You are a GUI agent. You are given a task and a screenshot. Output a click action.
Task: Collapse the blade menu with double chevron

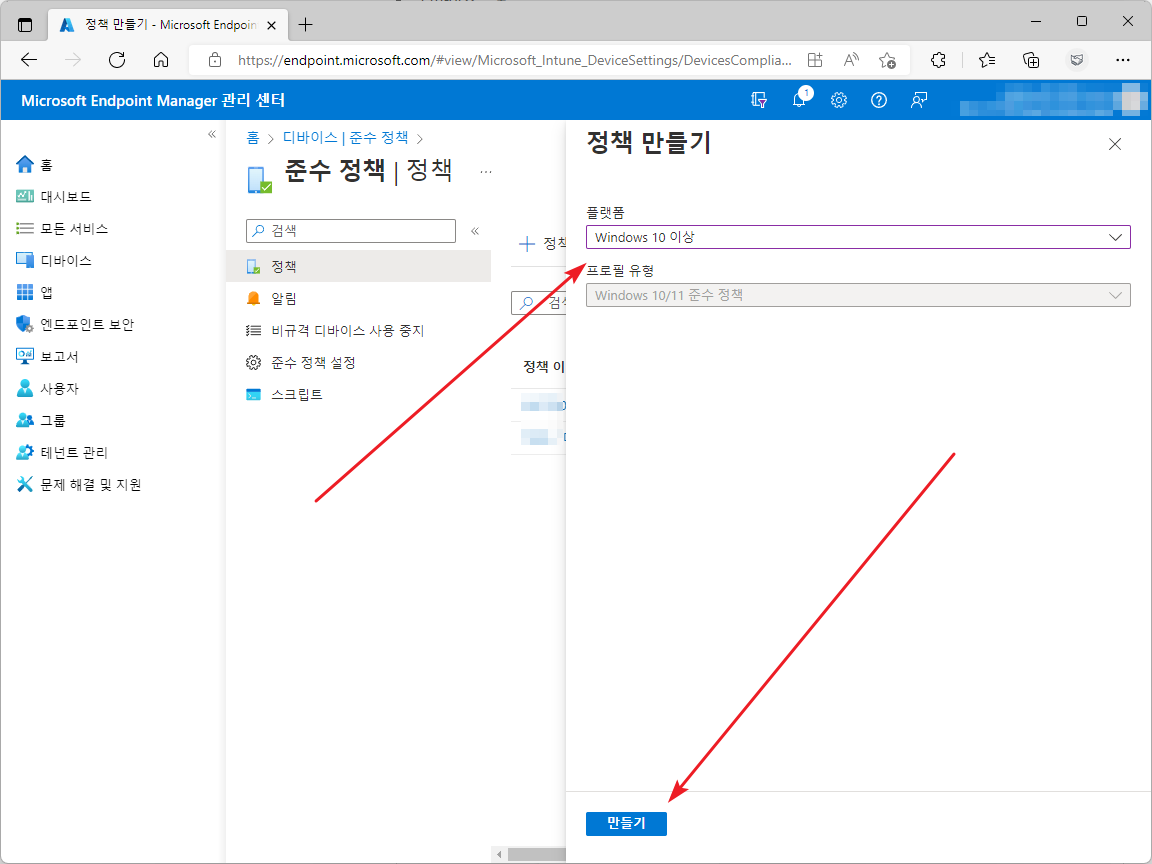coord(475,231)
